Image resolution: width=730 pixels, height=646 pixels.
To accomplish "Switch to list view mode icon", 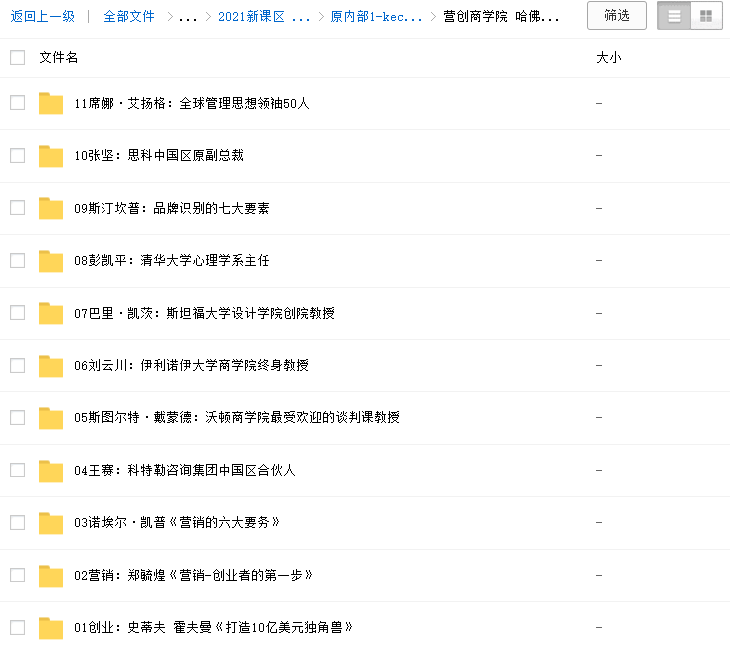I will click(x=674, y=16).
